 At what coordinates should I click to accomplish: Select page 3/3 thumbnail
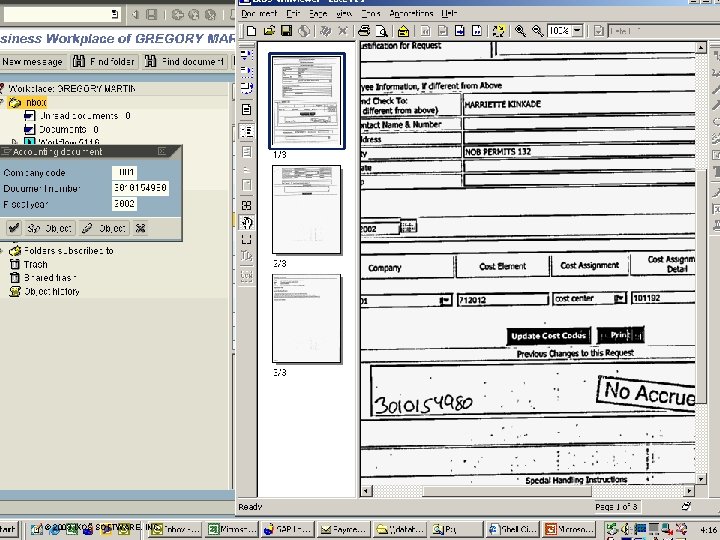coord(307,318)
